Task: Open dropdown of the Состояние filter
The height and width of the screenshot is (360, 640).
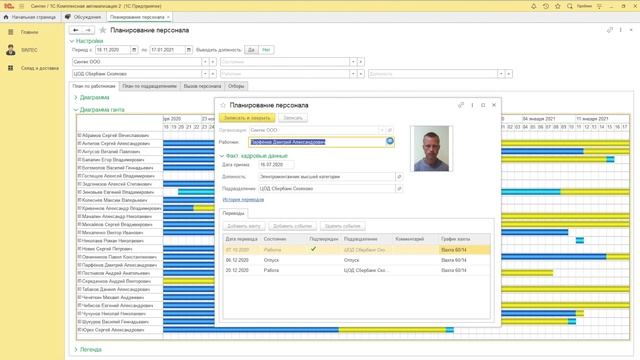Action: click(353, 62)
